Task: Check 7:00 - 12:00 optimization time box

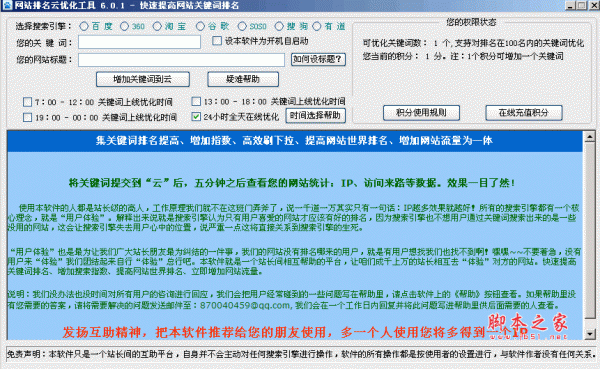Action: click(x=28, y=102)
